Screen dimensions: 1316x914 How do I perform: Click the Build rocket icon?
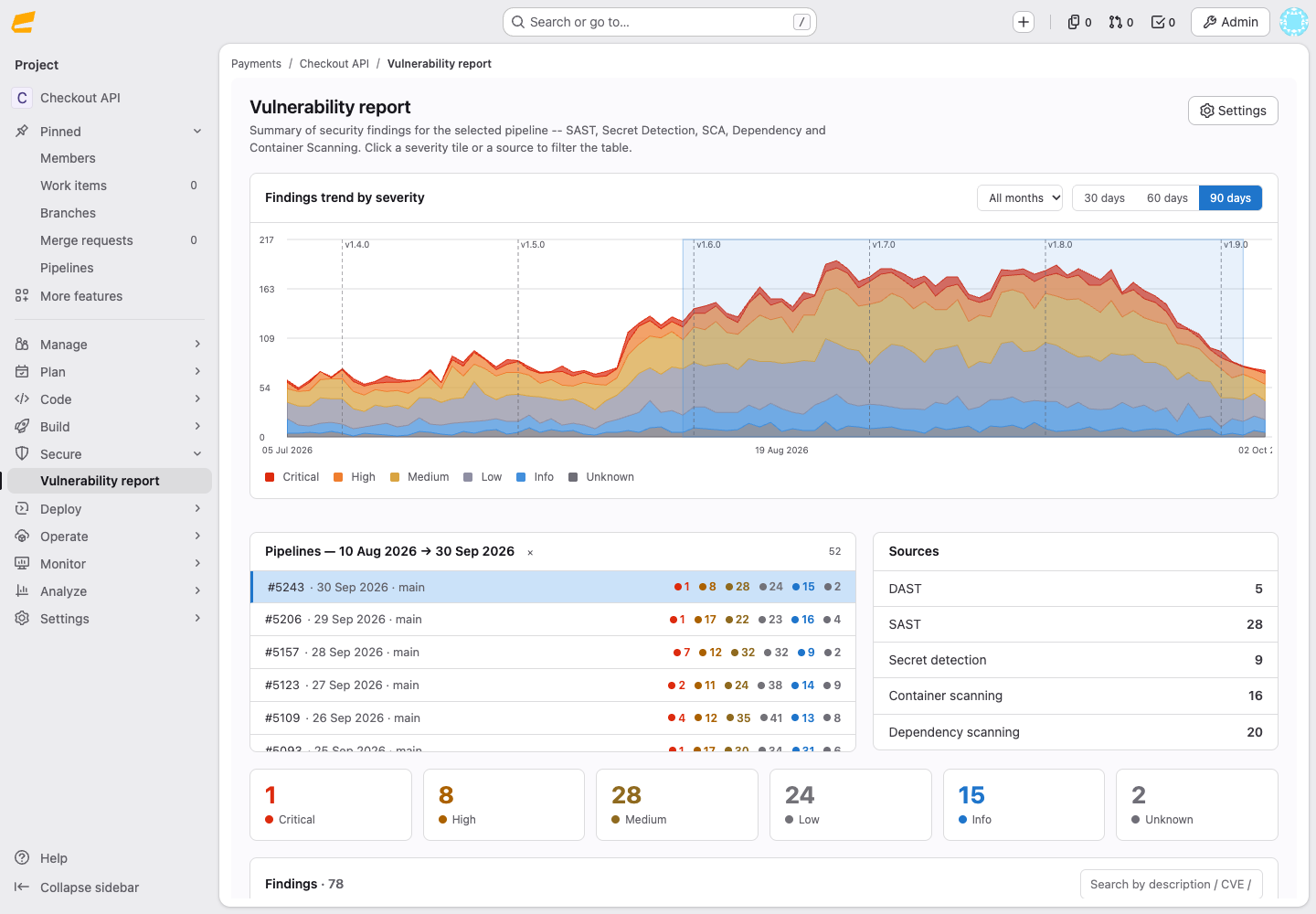[x=22, y=427]
